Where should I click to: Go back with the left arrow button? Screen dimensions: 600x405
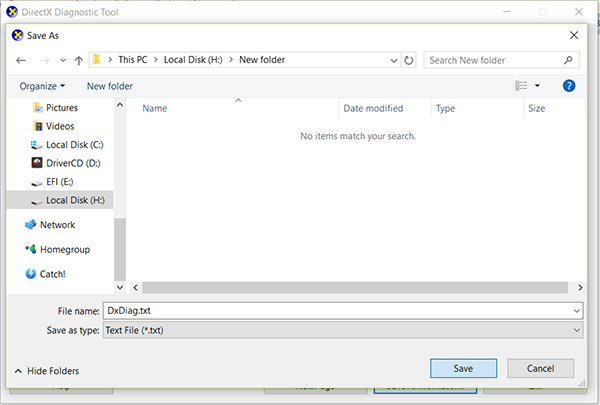coord(21,60)
